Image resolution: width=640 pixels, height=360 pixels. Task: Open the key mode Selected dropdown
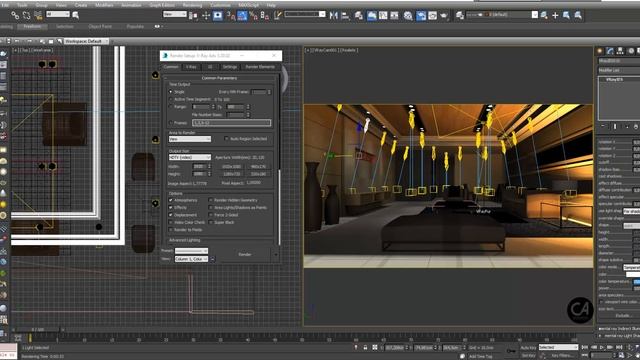(558, 347)
